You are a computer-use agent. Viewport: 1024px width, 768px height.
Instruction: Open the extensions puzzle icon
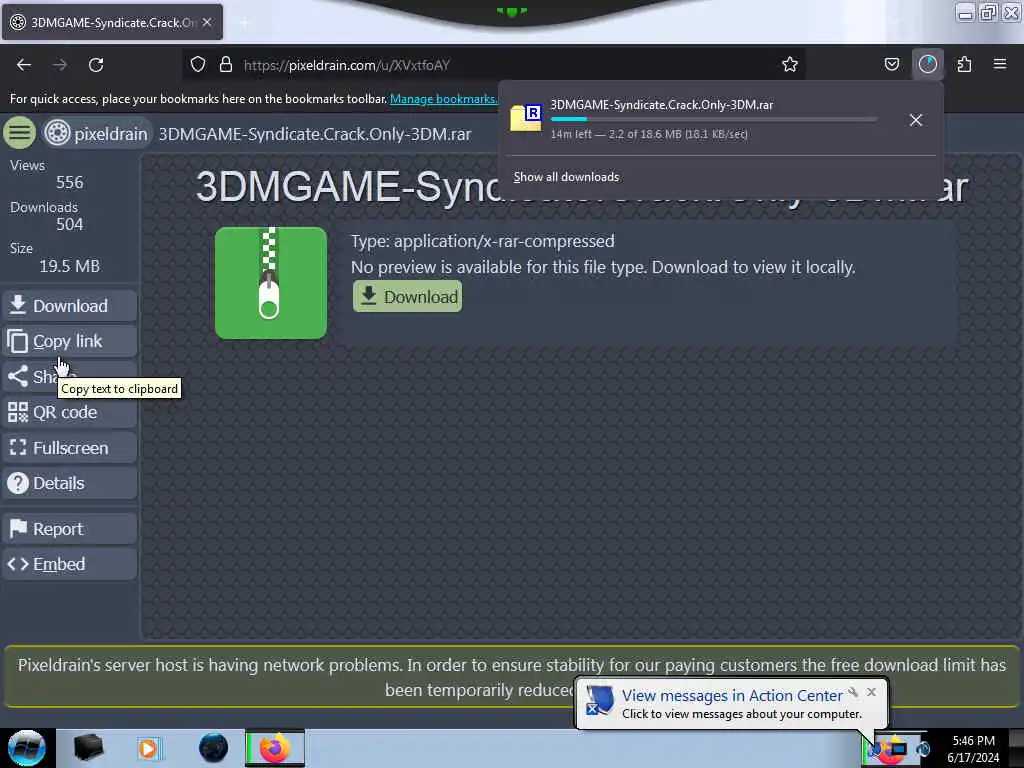pyautogui.click(x=964, y=65)
